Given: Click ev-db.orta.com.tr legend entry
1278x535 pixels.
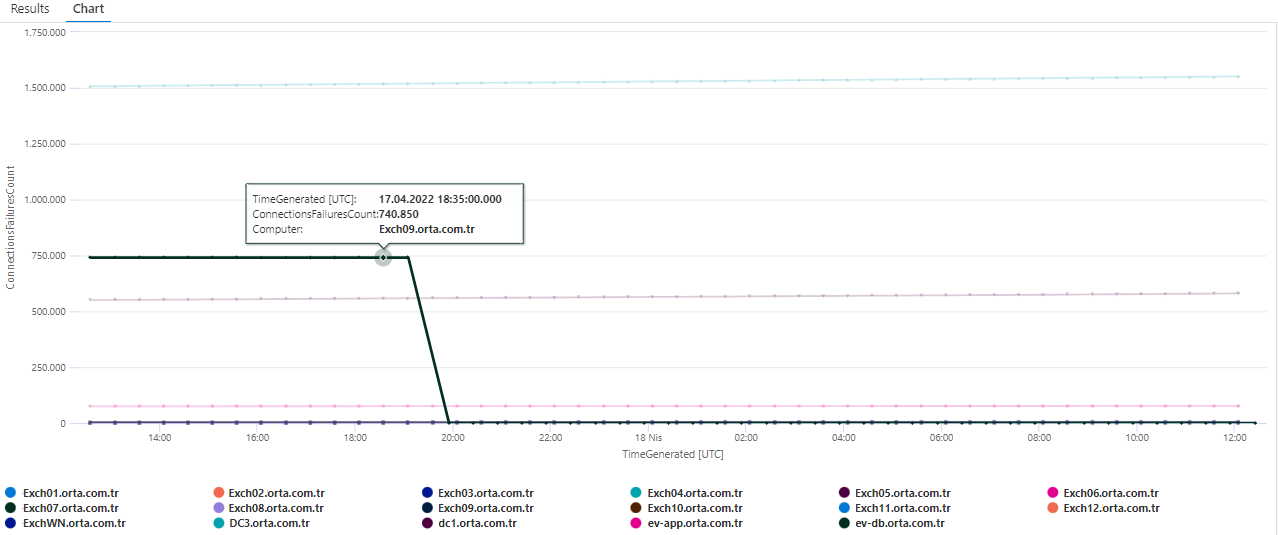Looking at the screenshot, I should 891,523.
